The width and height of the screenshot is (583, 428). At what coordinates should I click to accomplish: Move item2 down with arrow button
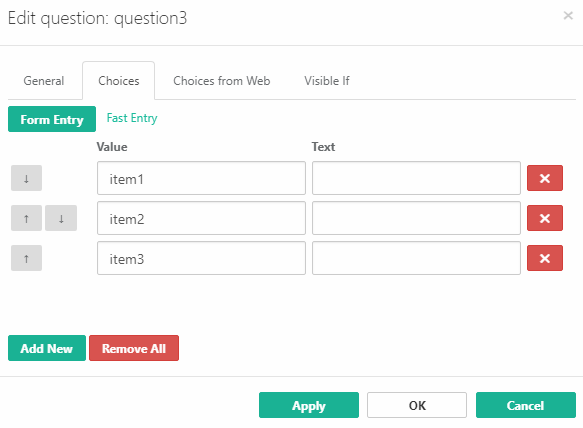coord(61,218)
